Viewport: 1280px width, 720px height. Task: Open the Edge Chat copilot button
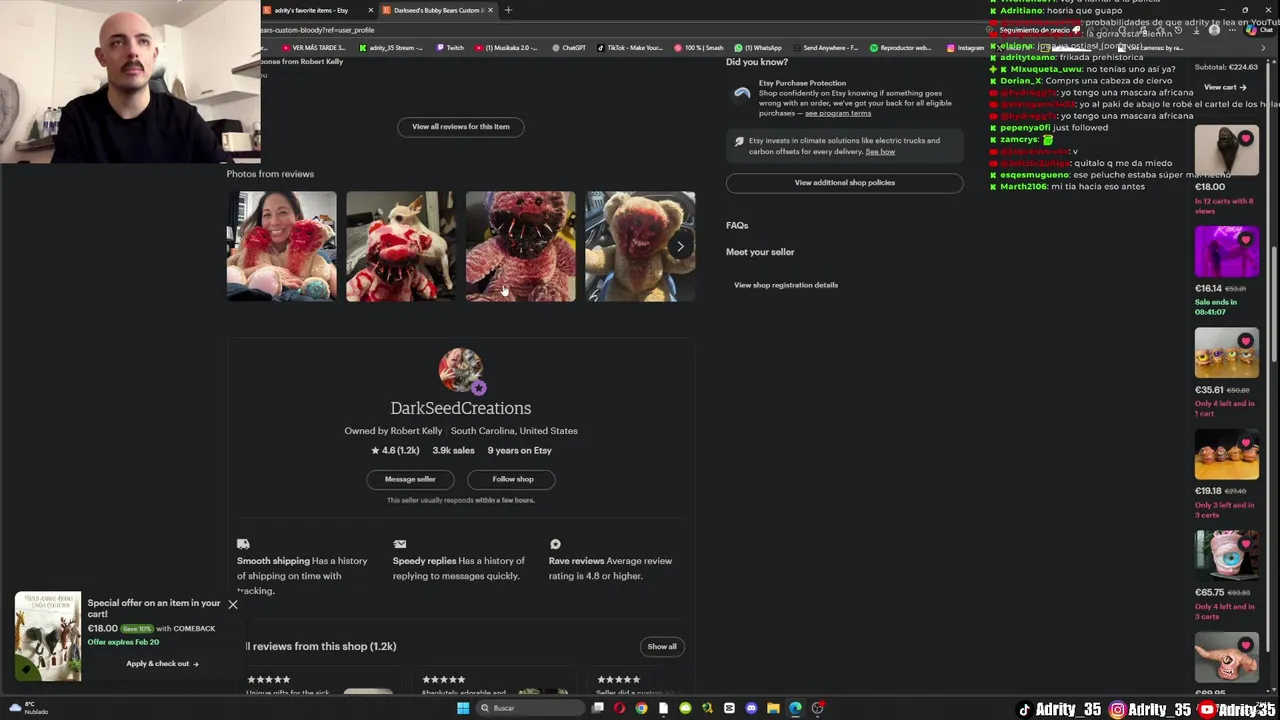click(x=1258, y=30)
